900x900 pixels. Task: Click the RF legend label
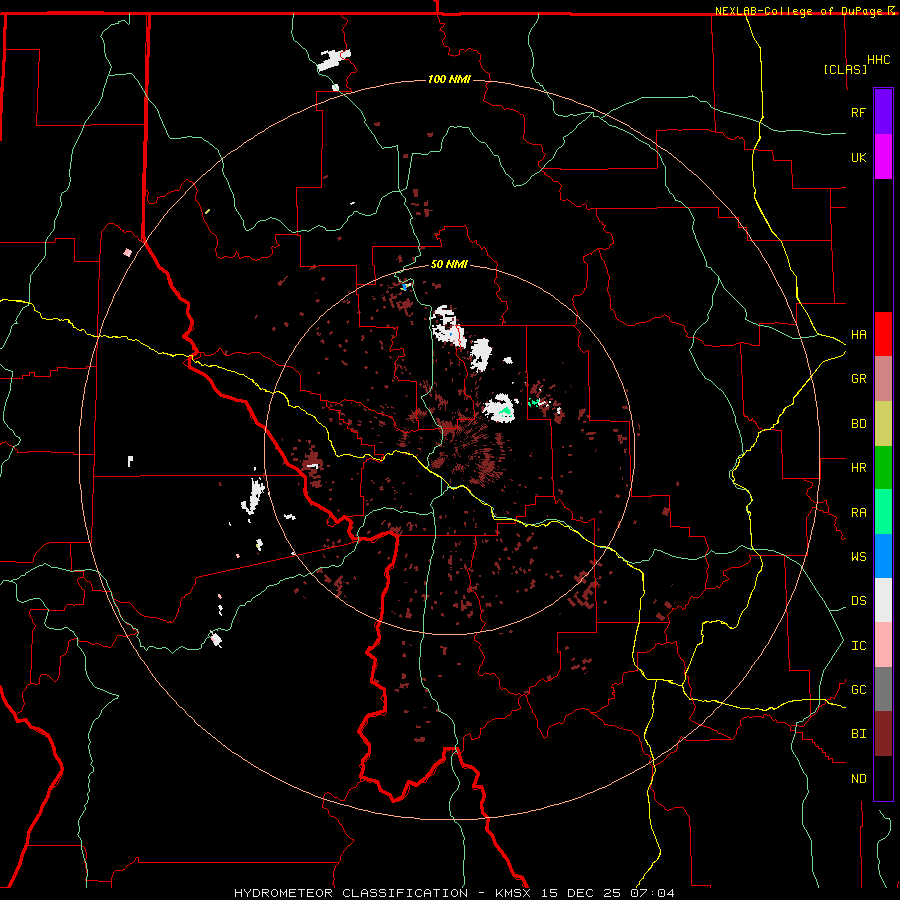point(858,112)
